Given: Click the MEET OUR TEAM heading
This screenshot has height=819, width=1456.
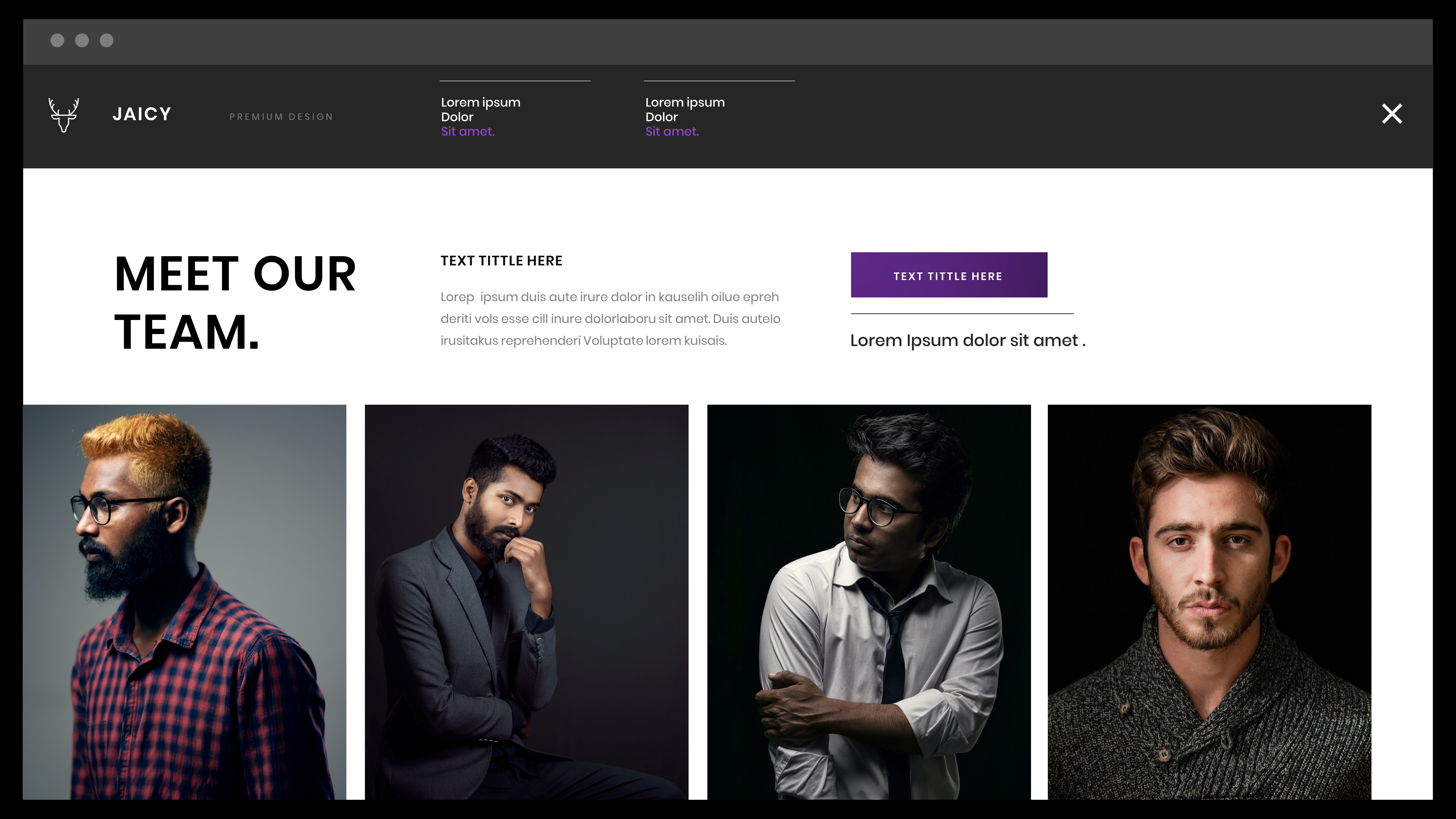Looking at the screenshot, I should 235,302.
